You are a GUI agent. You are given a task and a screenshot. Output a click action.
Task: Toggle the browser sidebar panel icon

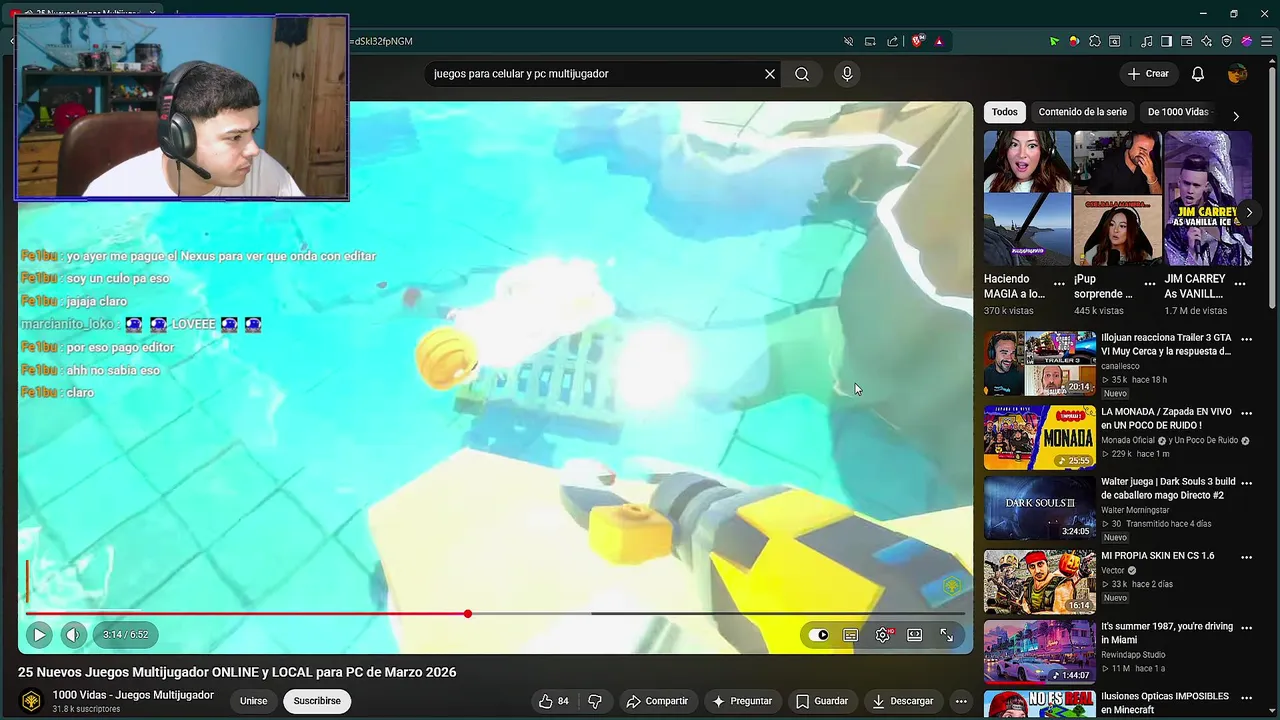pos(1166,41)
